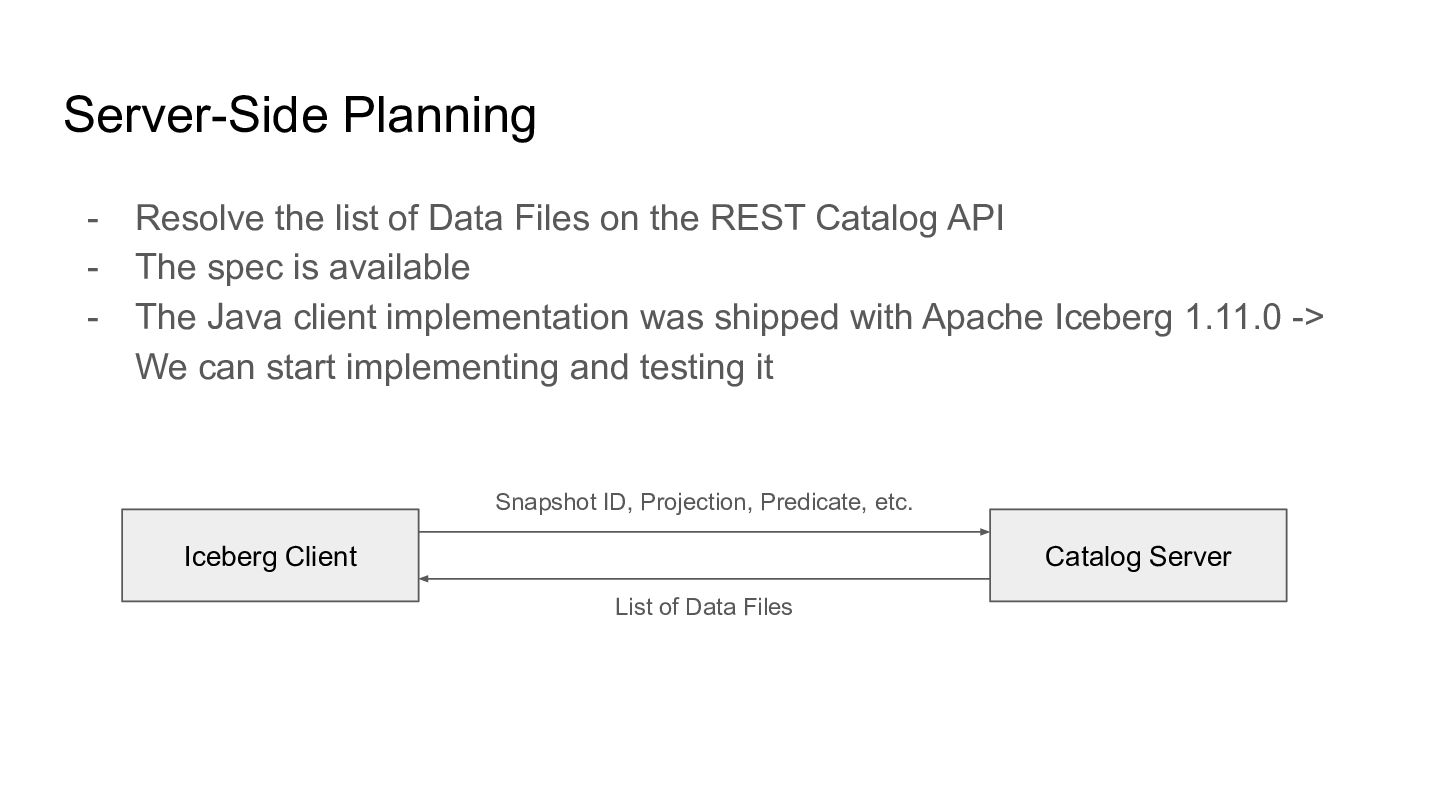Click the Server-Side Planning slide title
Viewport: 1440px width, 810px height.
pos(300,115)
